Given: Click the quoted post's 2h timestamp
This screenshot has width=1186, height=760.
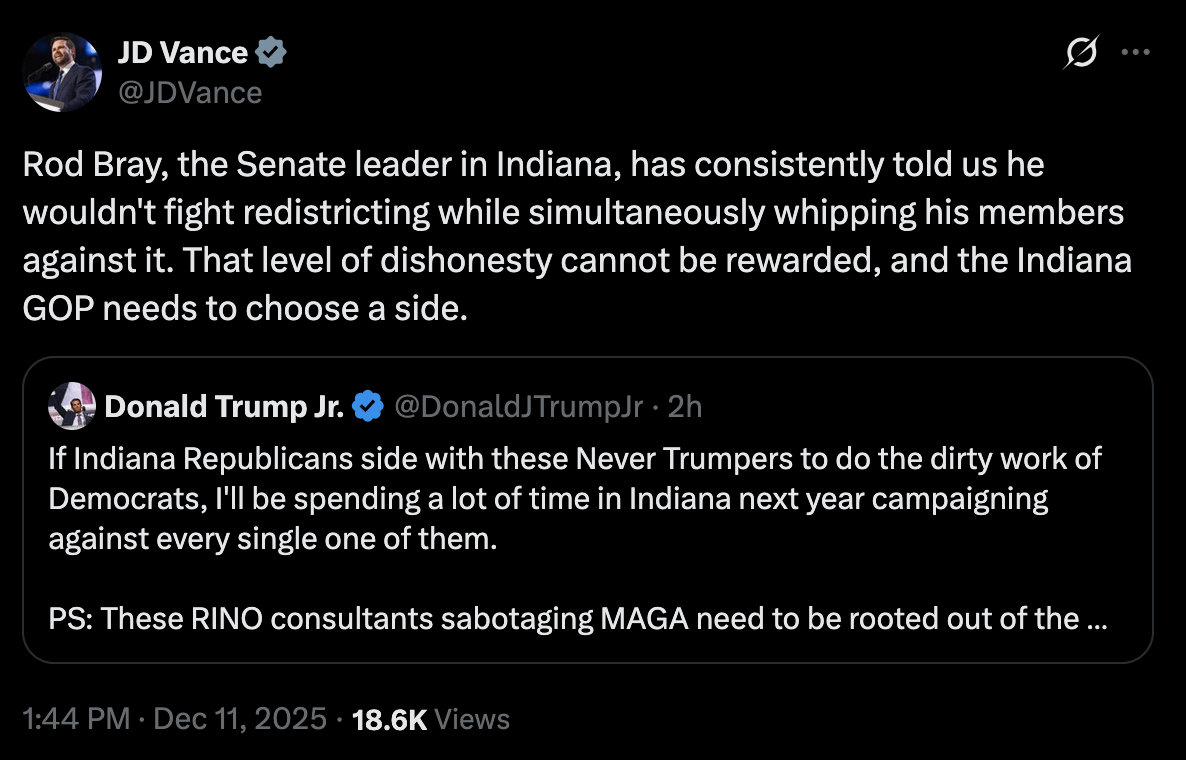Looking at the screenshot, I should click(x=685, y=406).
